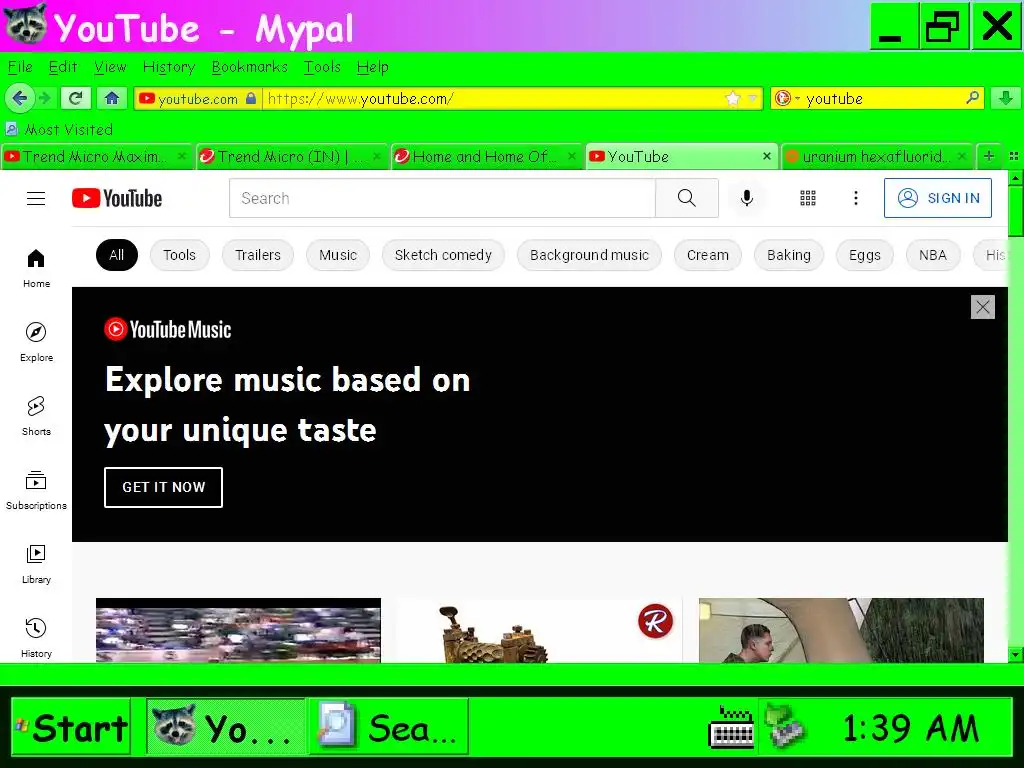Click the YouTube logo
Screen dimensions: 1024x768
pos(117,198)
